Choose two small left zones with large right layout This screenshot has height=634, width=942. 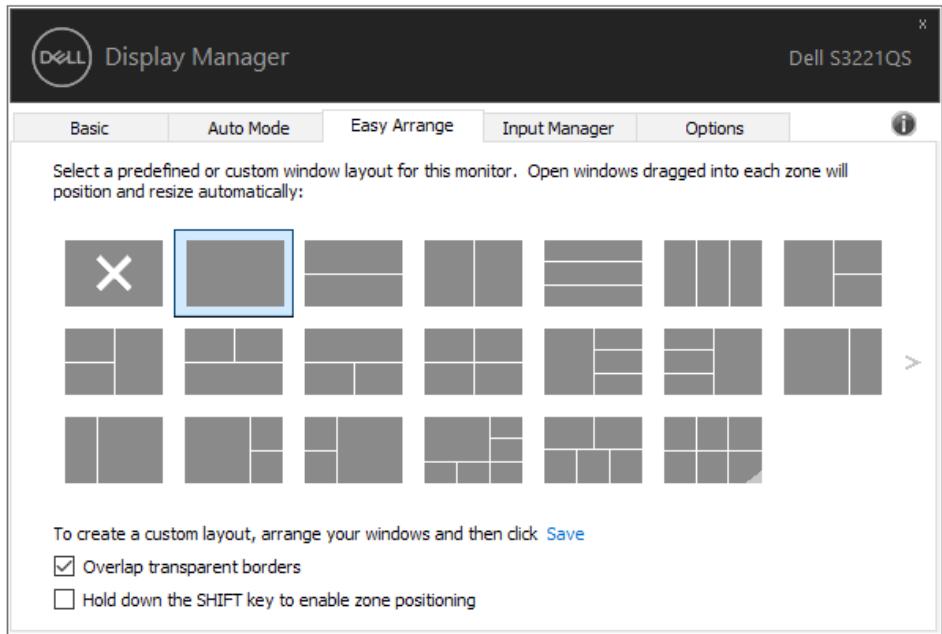(353, 450)
